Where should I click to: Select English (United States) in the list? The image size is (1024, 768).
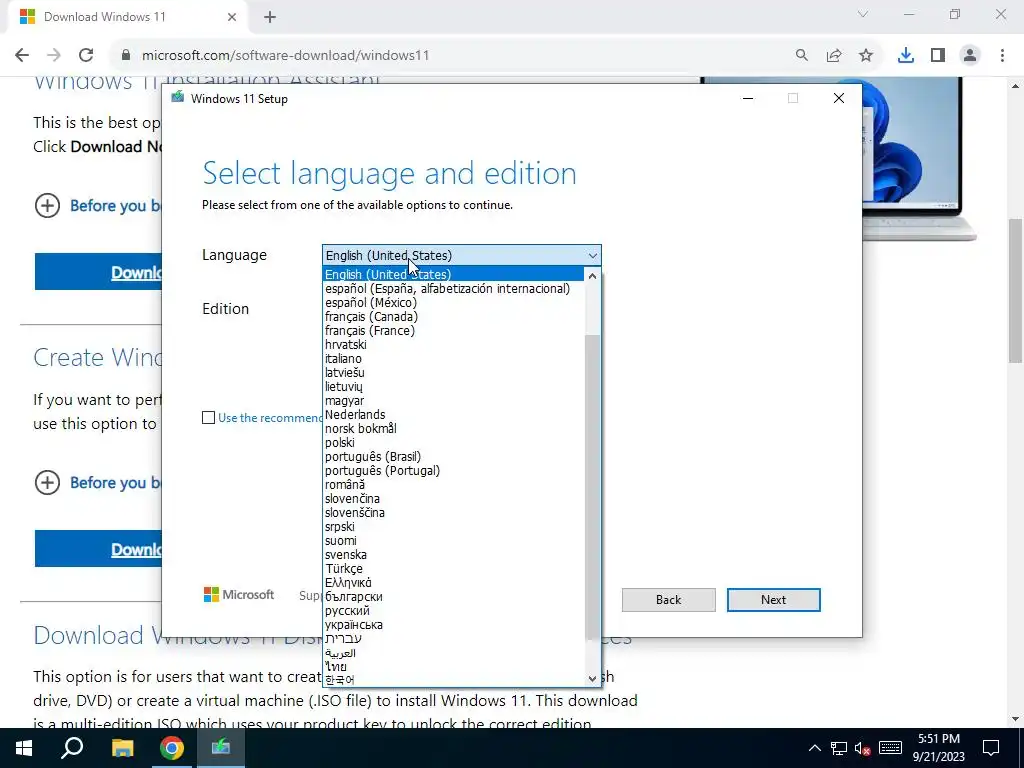[x=453, y=274]
